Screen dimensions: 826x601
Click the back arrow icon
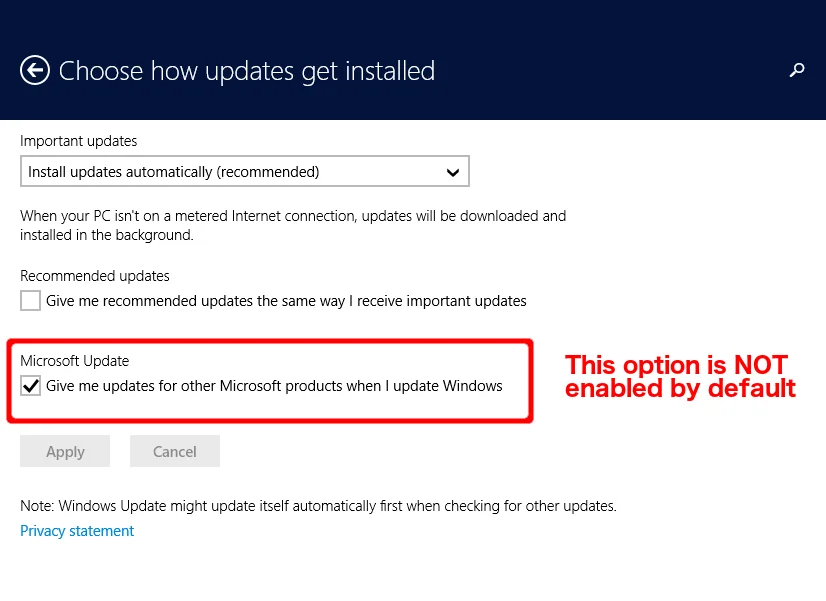click(35, 71)
